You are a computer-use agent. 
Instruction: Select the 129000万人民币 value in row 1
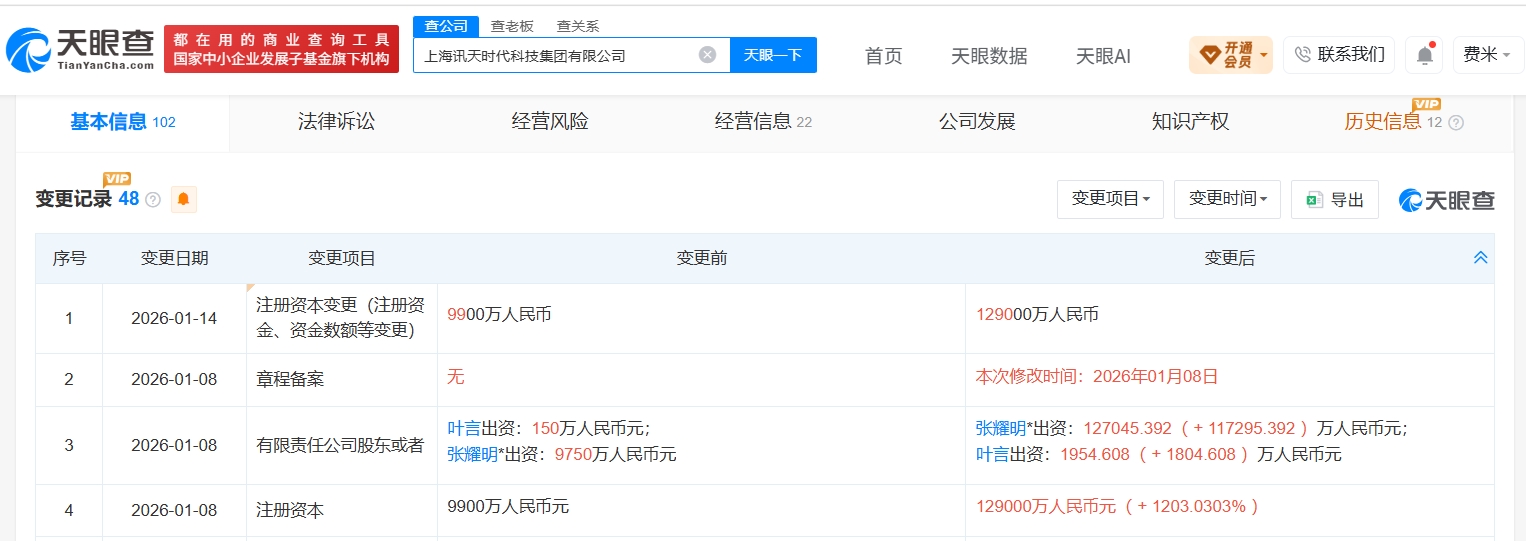coord(1037,314)
